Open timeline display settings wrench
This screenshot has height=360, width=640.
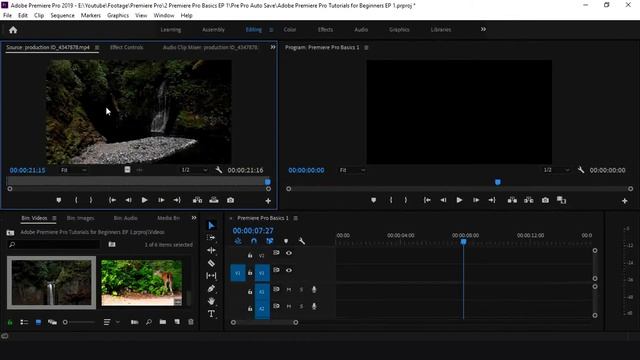pos(302,241)
